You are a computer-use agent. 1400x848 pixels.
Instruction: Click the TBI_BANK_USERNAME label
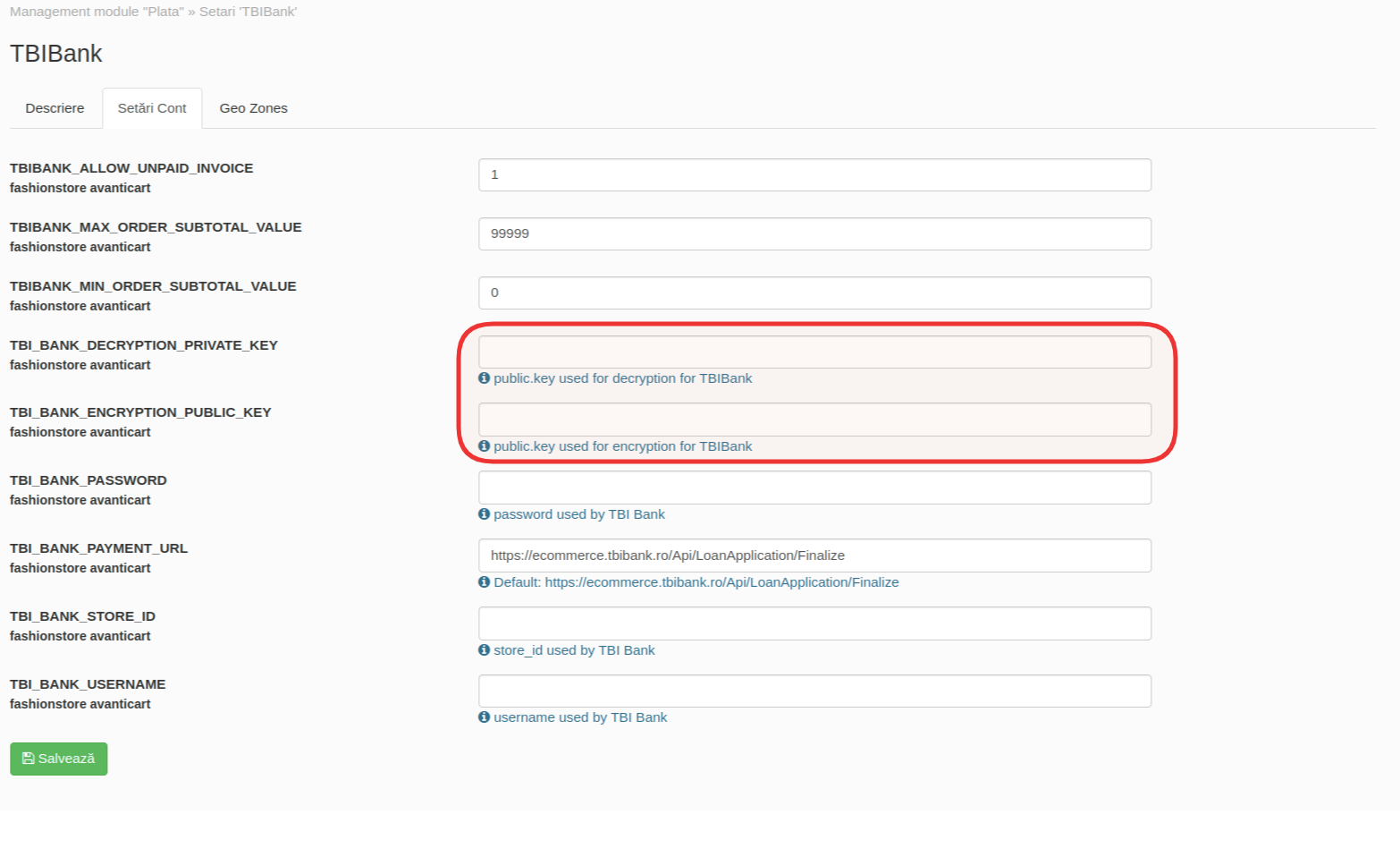click(x=88, y=684)
